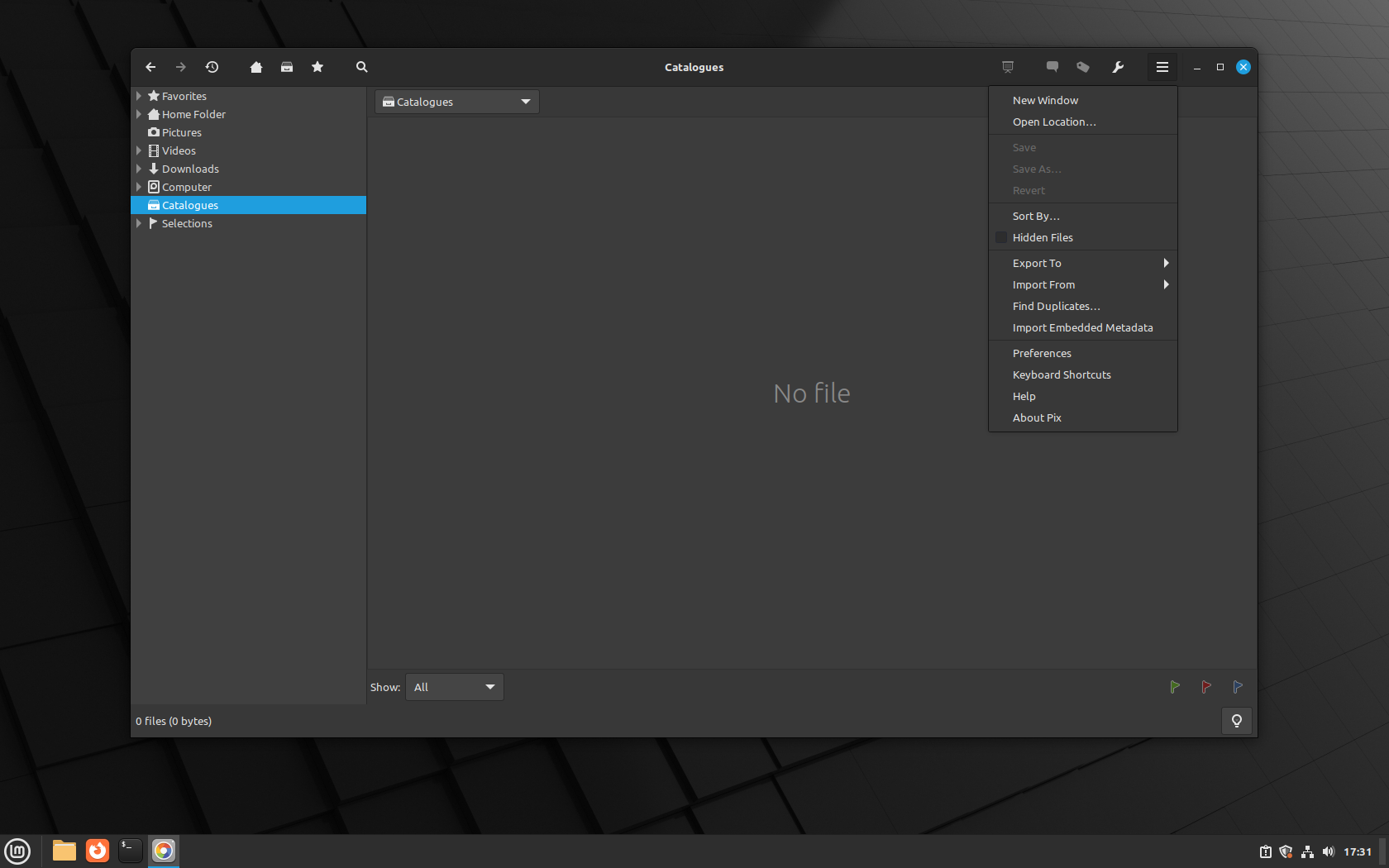Start slideshow presentation icon in header

[1008, 67]
